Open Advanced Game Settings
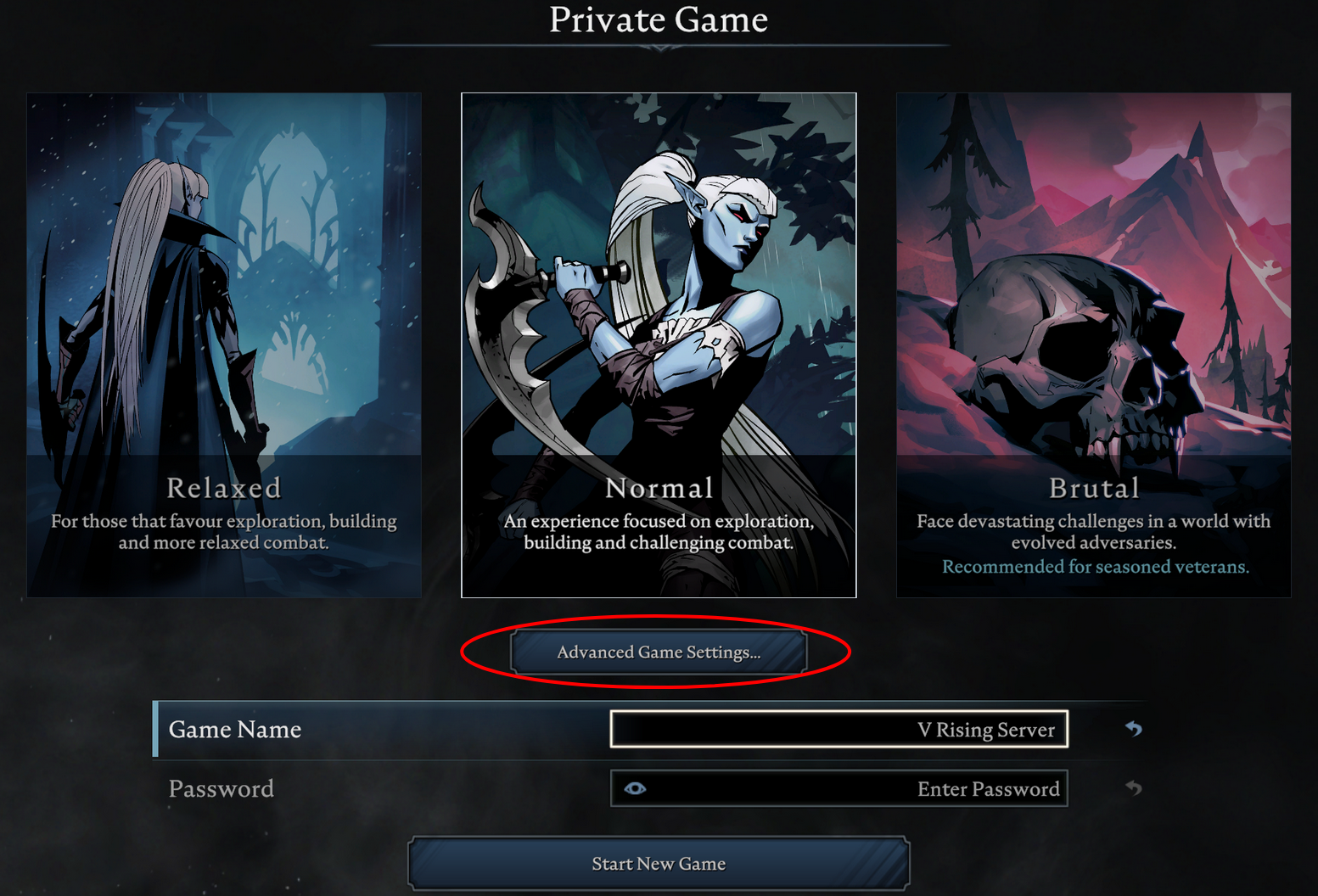The width and height of the screenshot is (1318, 896). click(659, 652)
